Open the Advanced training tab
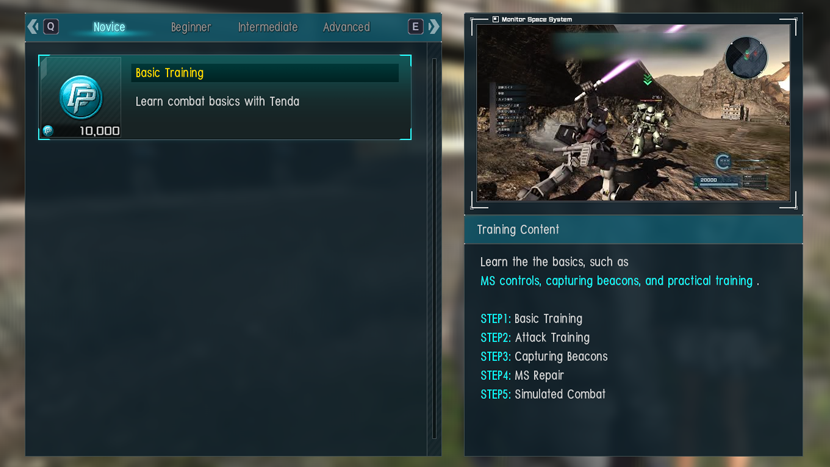 point(346,27)
